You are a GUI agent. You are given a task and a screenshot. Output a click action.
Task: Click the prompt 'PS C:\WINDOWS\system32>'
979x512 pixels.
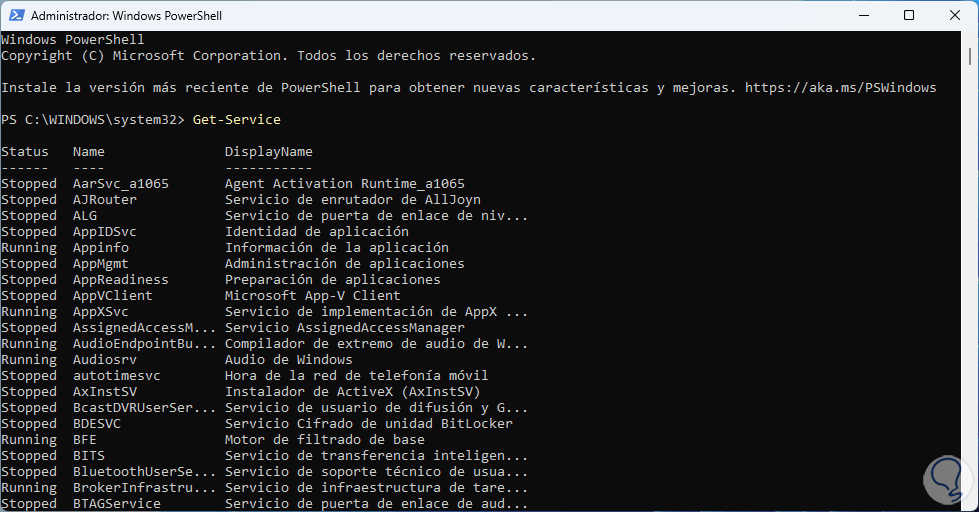(x=93, y=119)
